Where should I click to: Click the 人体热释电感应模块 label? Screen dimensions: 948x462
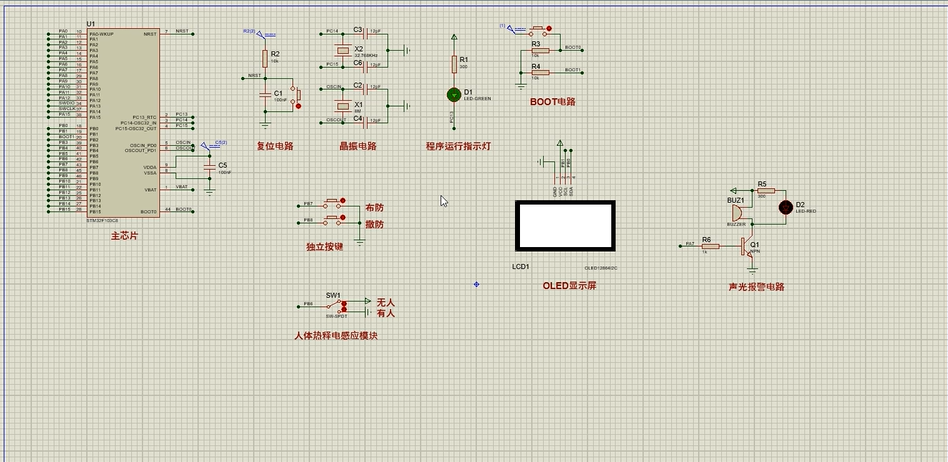pos(336,337)
